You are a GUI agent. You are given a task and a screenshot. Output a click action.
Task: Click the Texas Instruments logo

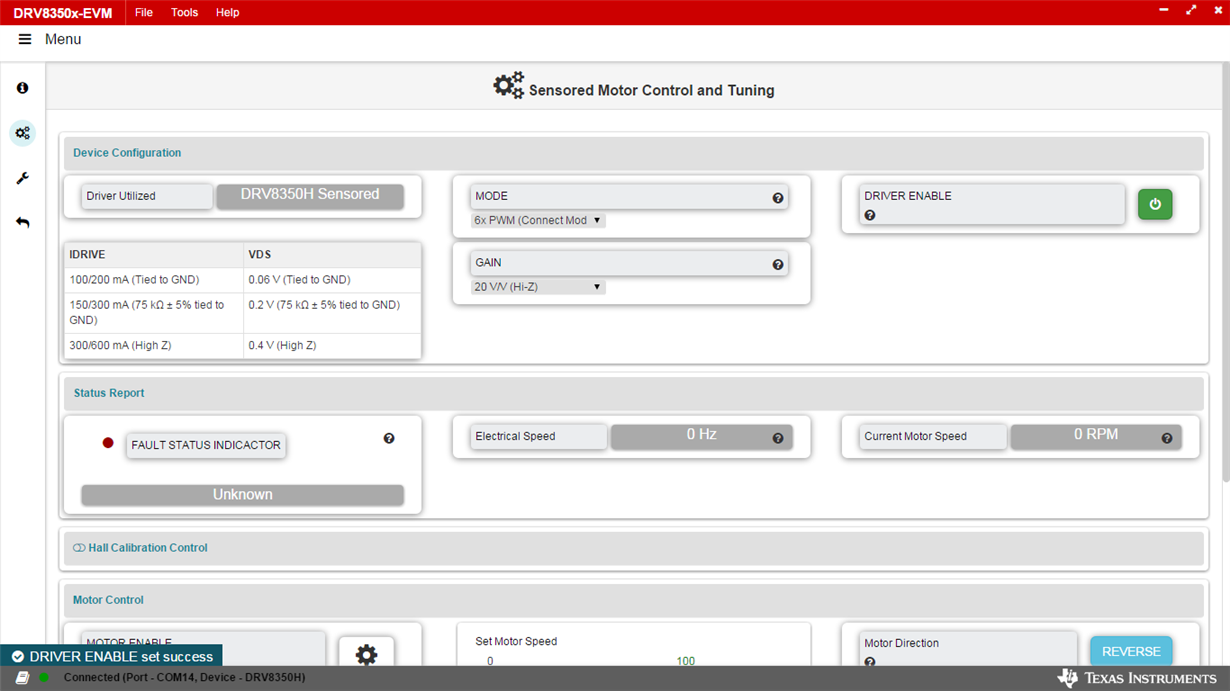[1137, 678]
